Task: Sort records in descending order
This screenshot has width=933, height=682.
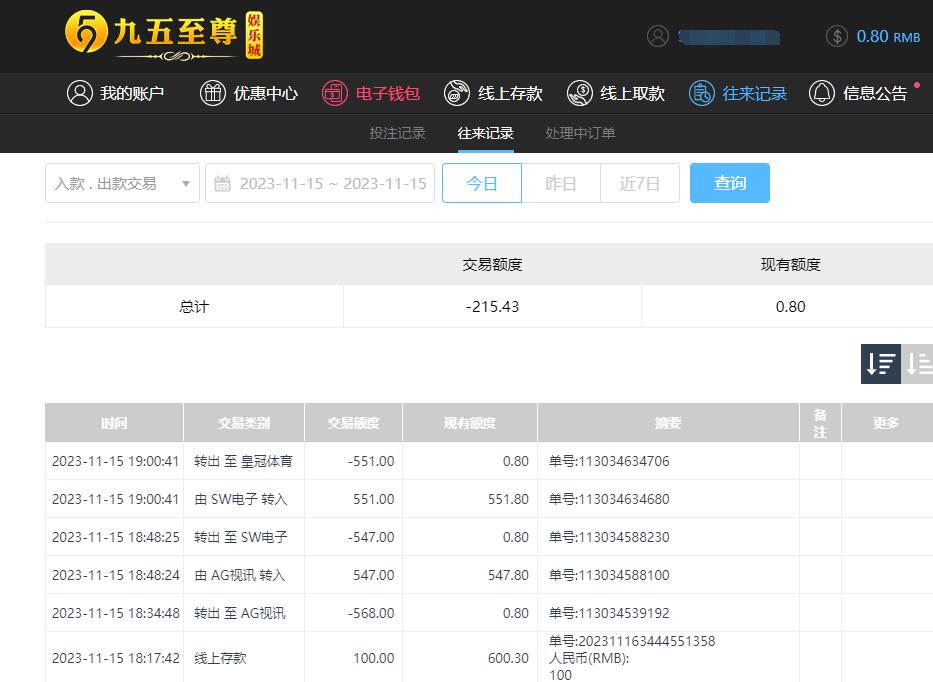Action: pyautogui.click(x=880, y=364)
